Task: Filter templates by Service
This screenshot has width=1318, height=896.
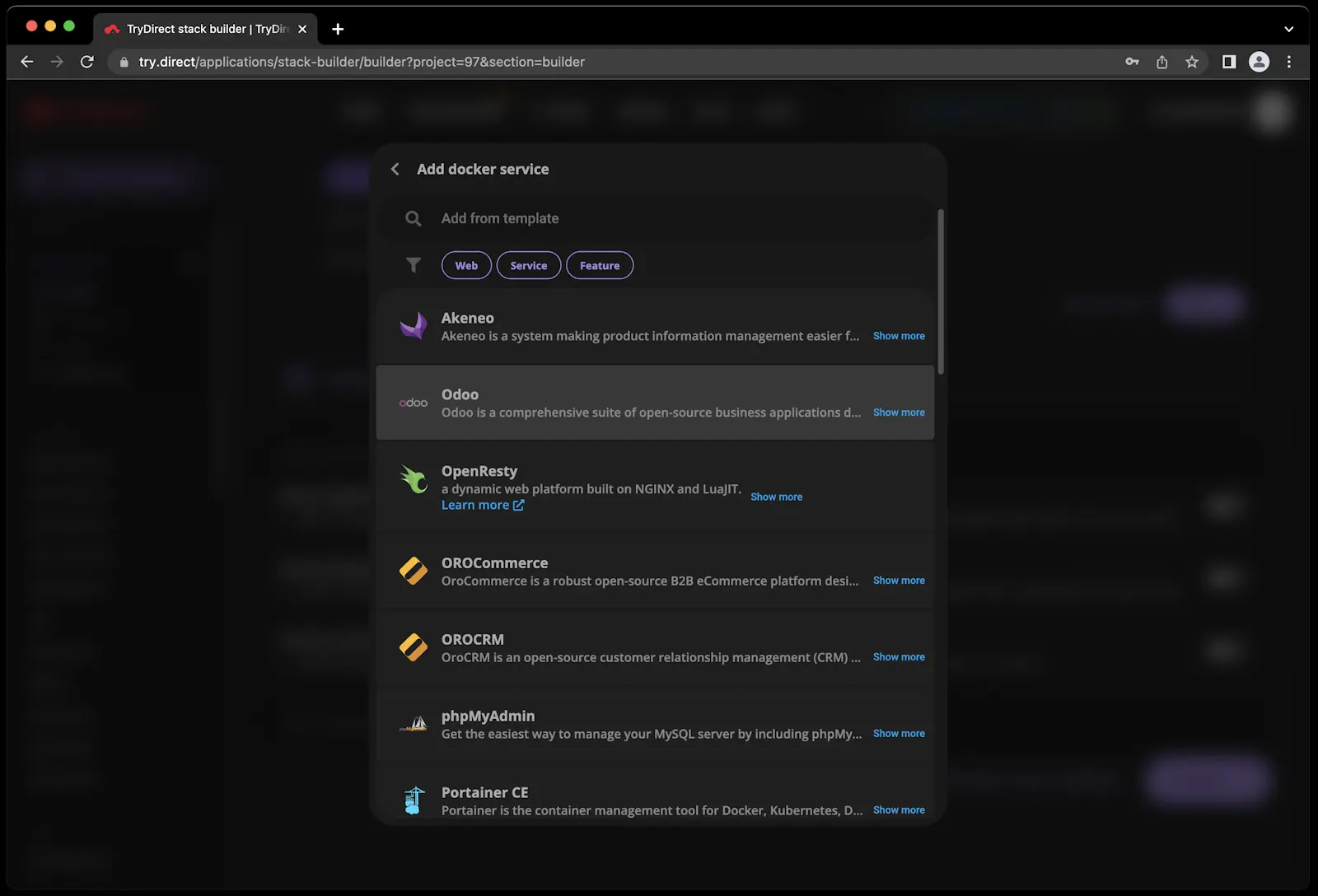Action: pos(528,265)
